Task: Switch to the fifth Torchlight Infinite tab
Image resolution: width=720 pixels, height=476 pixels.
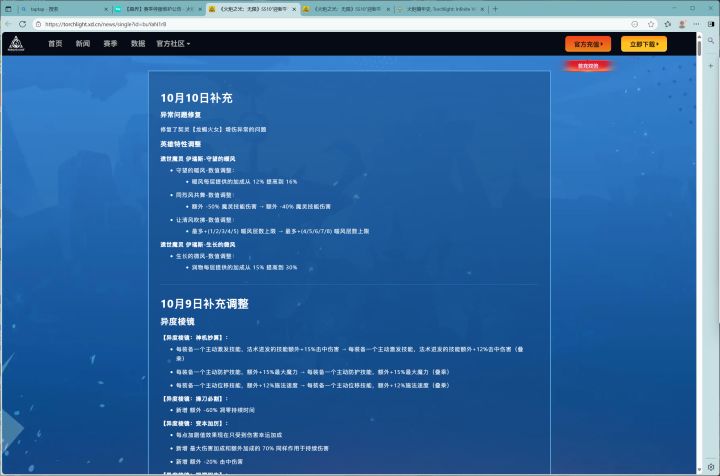Action: 441,9
